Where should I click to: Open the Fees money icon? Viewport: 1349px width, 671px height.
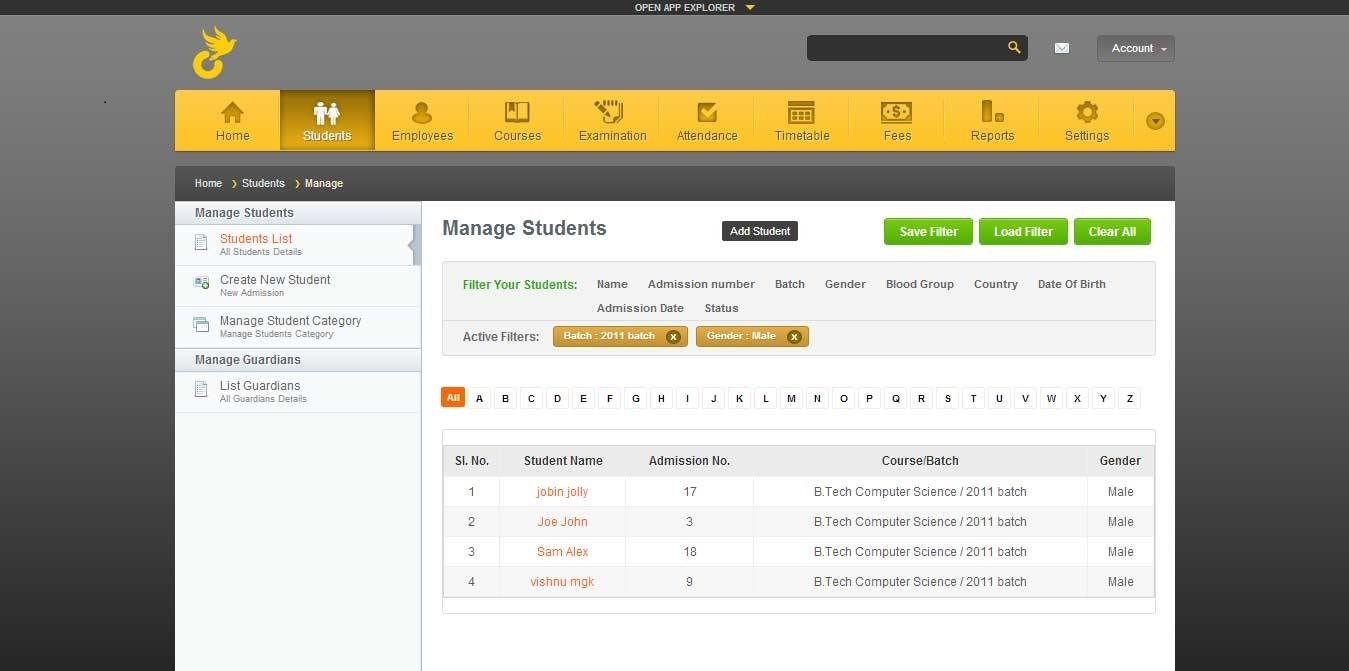(896, 112)
